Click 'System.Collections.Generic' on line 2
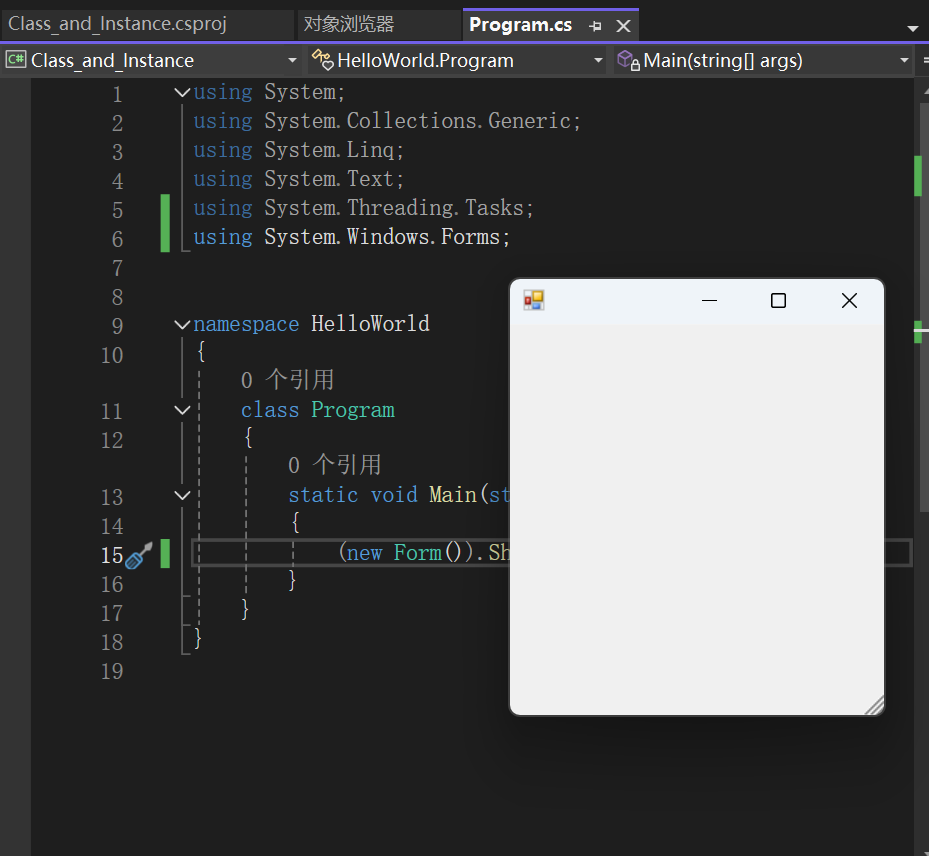The image size is (929, 856). [418, 121]
